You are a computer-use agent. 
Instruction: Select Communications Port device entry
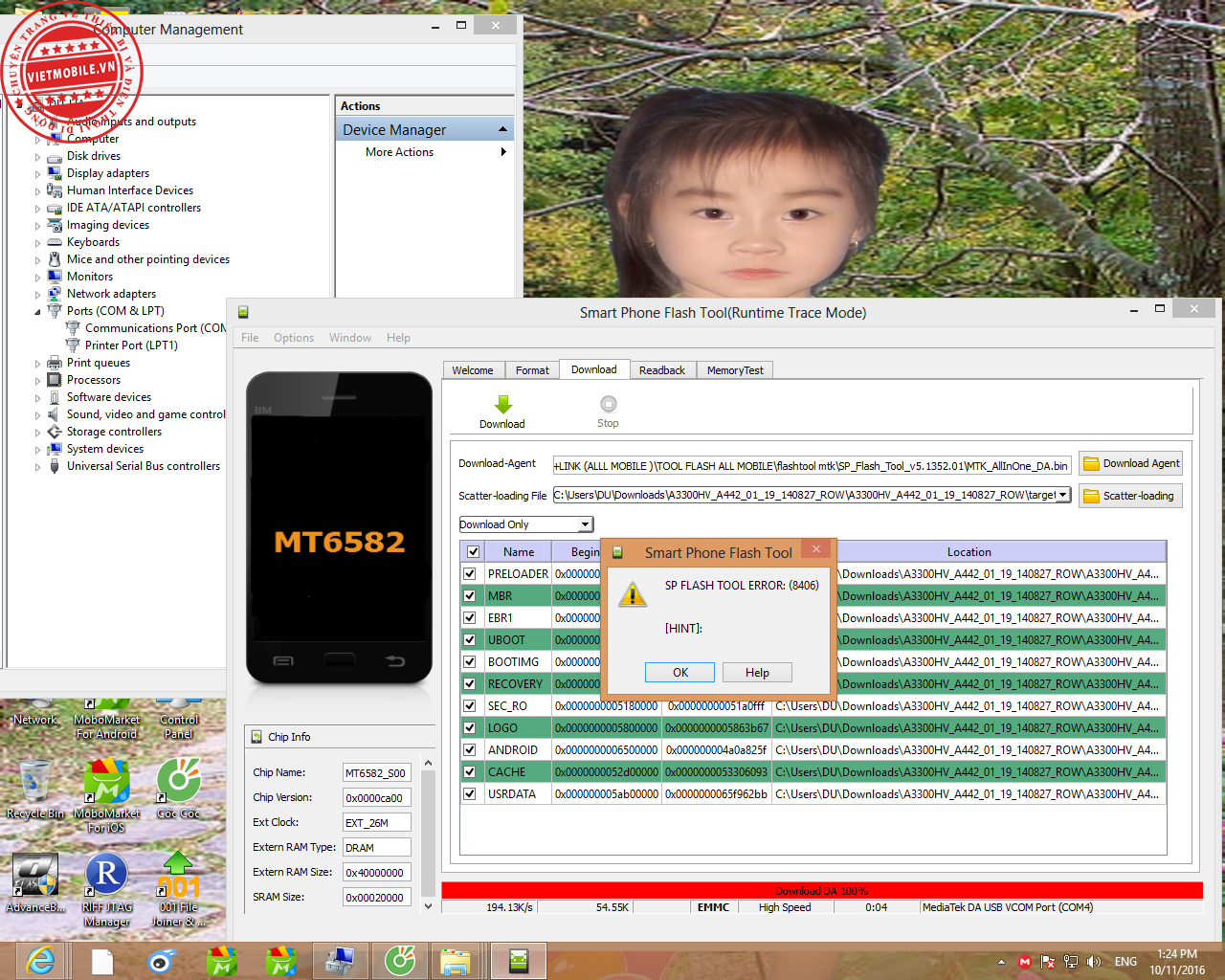tap(146, 328)
